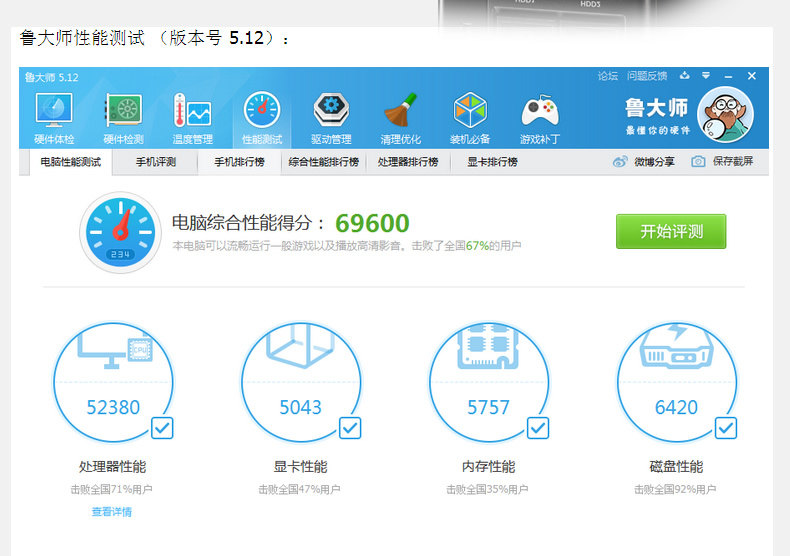
Task: Switch to 电脑性能测试 tab
Action: tap(71, 162)
